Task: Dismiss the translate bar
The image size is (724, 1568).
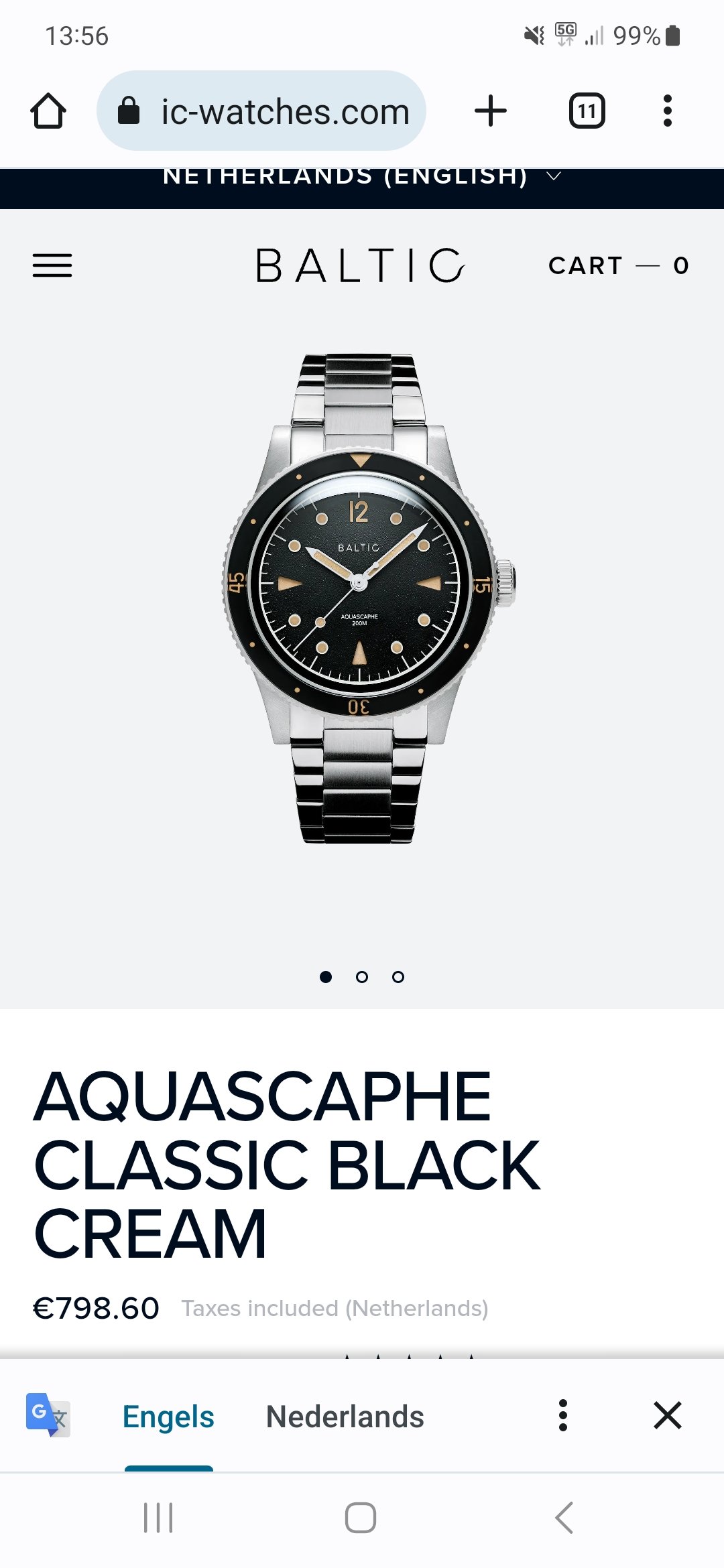Action: click(668, 1415)
